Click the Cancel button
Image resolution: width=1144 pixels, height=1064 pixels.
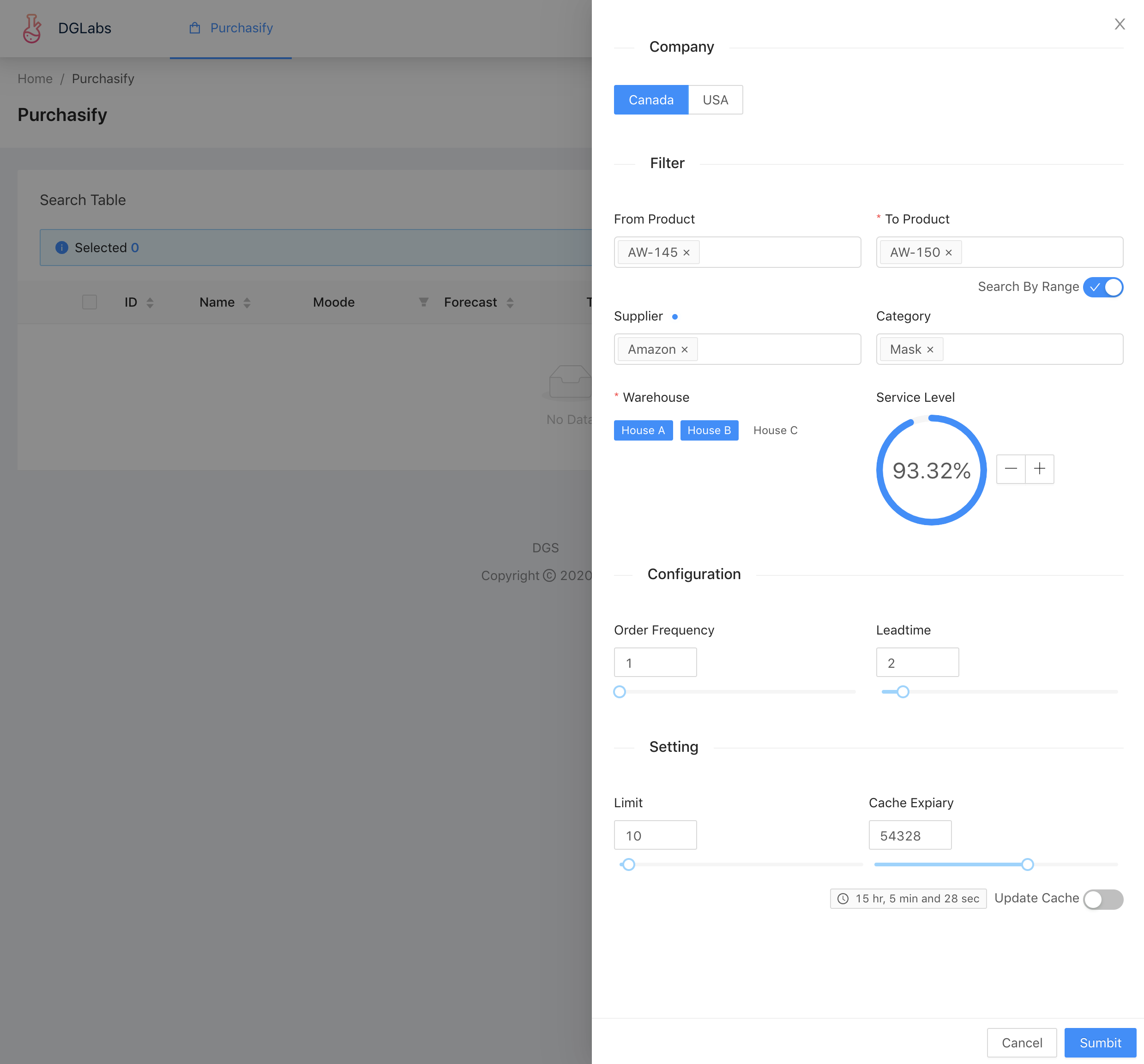1021,1043
